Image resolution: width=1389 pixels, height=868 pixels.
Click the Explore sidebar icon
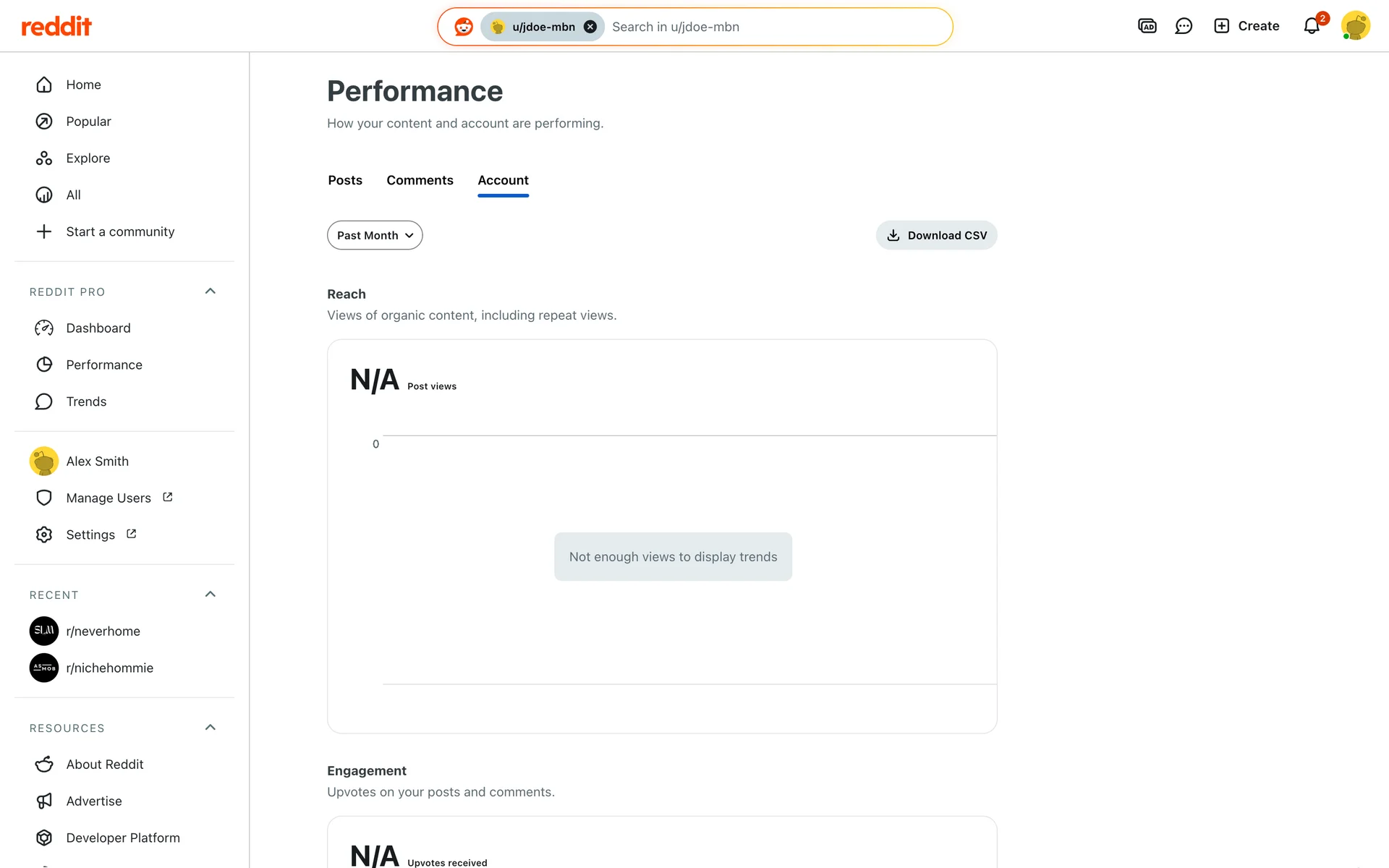[44, 158]
